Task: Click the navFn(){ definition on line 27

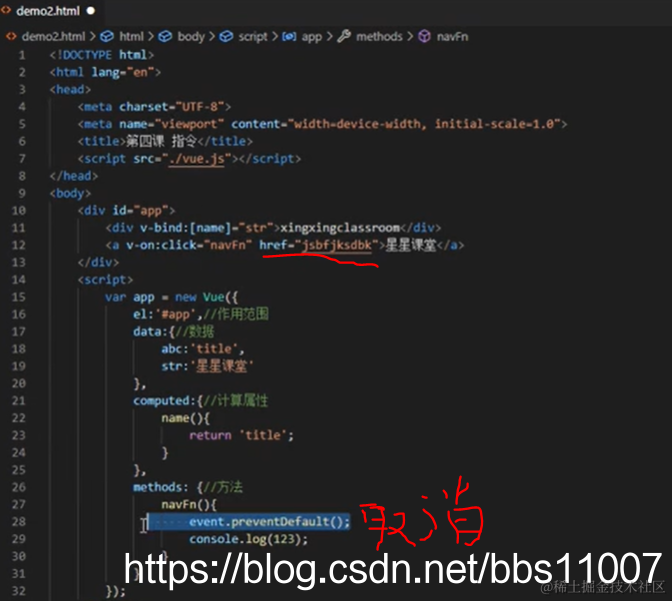Action: tap(189, 505)
